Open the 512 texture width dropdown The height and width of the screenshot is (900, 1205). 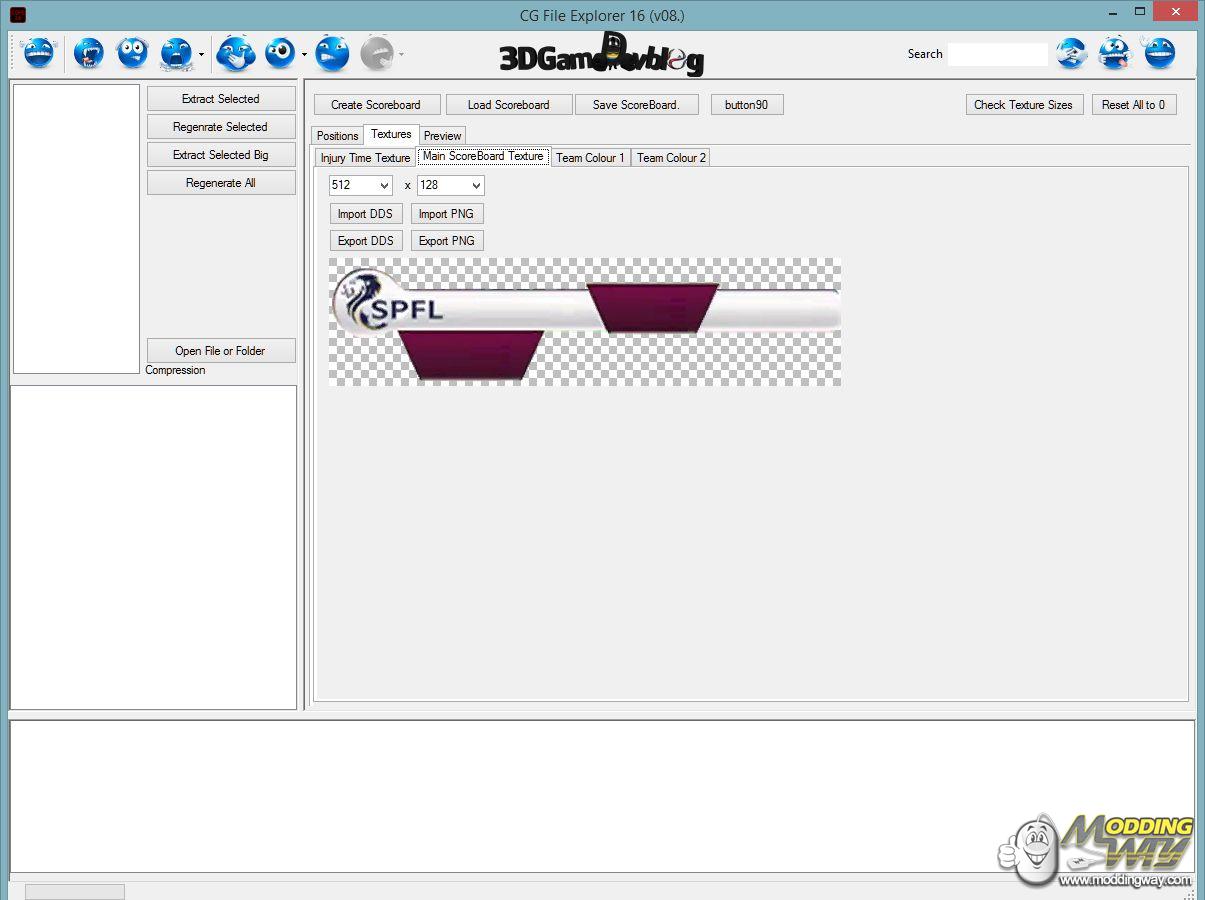(361, 185)
